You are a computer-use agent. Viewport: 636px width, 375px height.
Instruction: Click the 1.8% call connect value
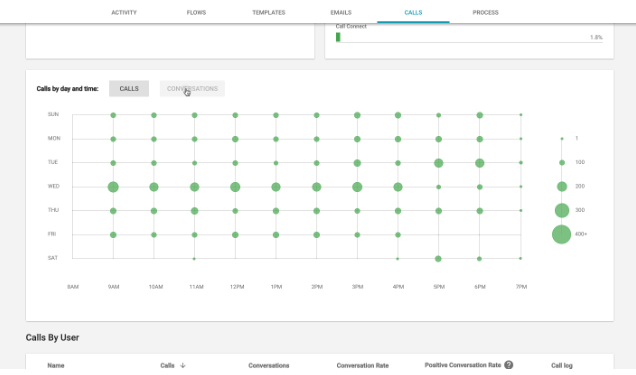coord(596,37)
